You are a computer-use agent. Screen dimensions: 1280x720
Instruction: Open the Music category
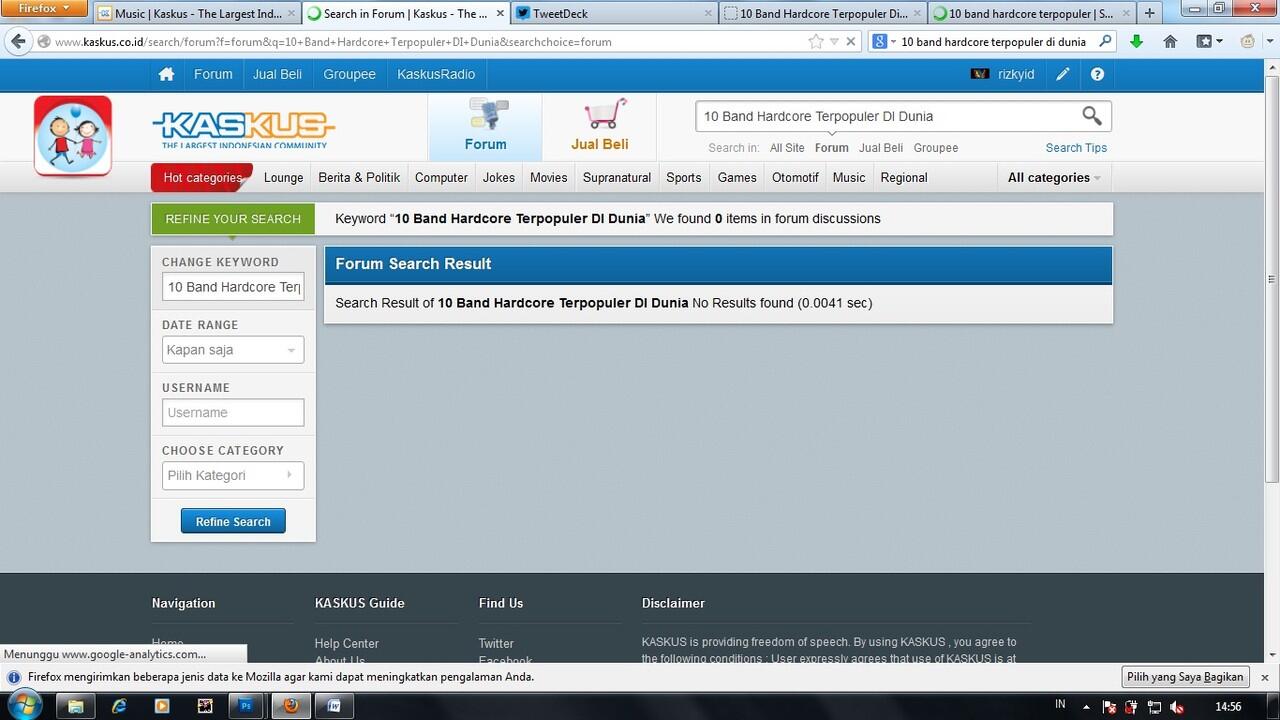tap(849, 177)
